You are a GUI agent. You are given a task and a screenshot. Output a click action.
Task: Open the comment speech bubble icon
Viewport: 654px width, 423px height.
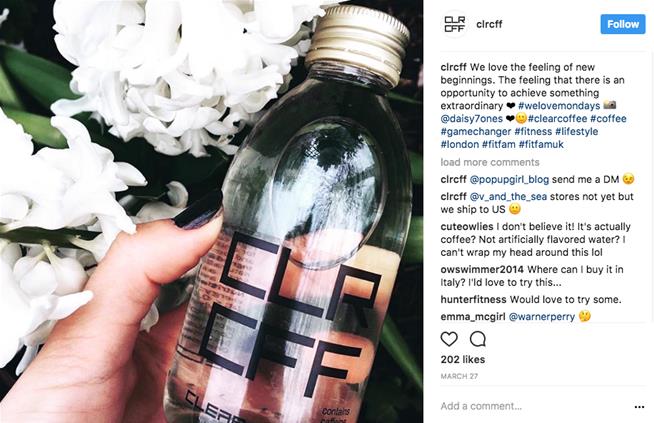[478, 339]
